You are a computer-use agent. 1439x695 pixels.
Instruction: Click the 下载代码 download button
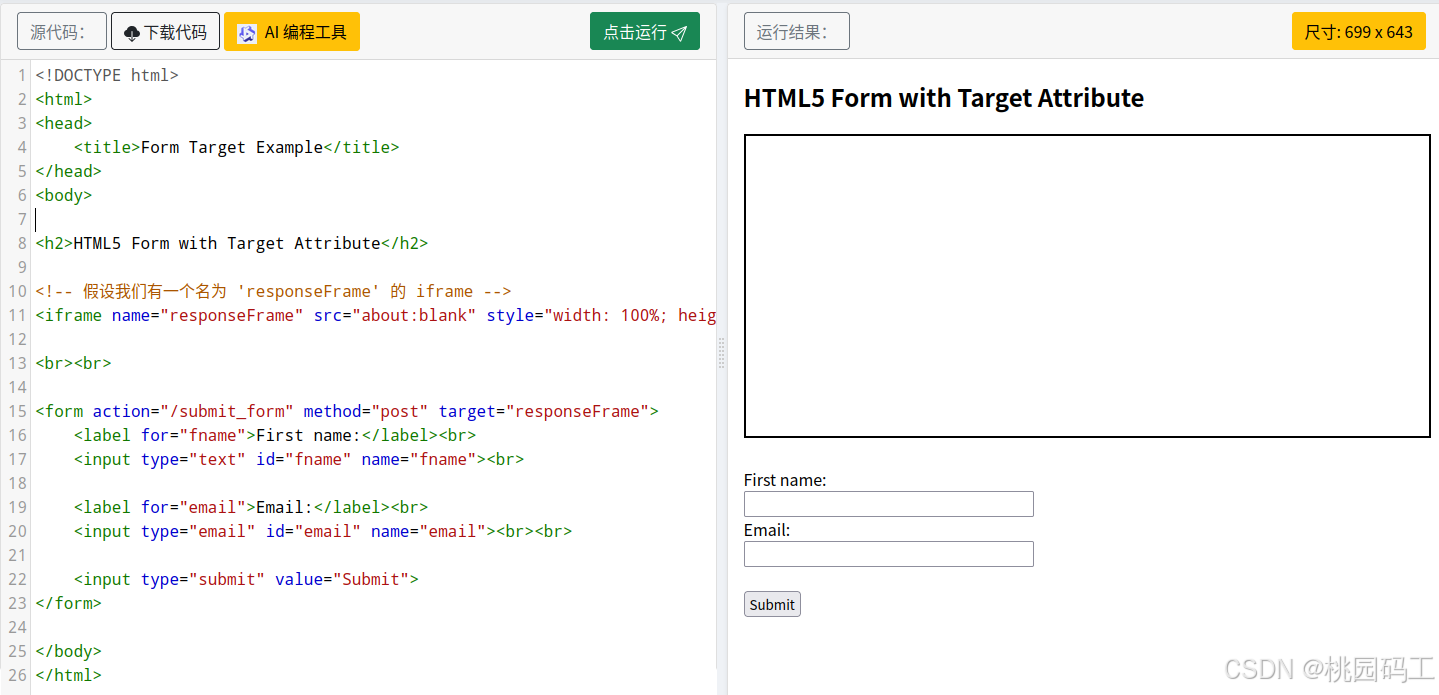pos(165,32)
